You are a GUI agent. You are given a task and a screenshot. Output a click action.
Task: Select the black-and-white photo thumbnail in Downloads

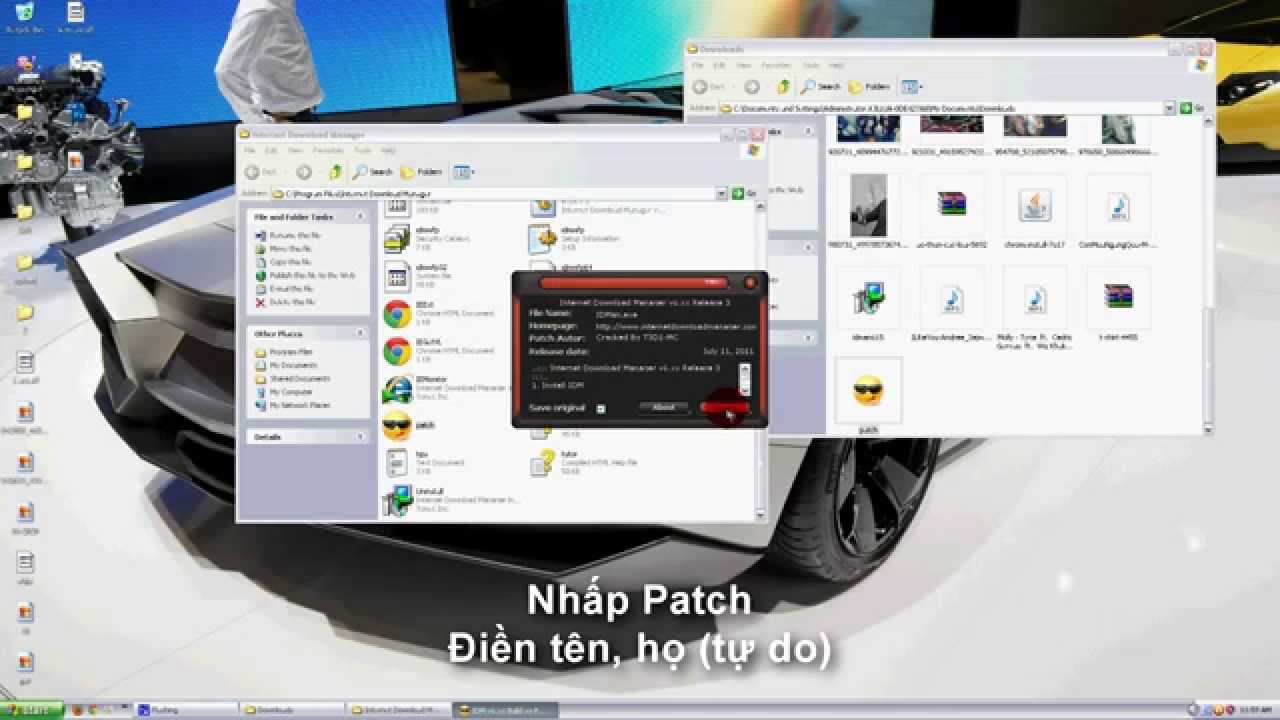[x=868, y=206]
